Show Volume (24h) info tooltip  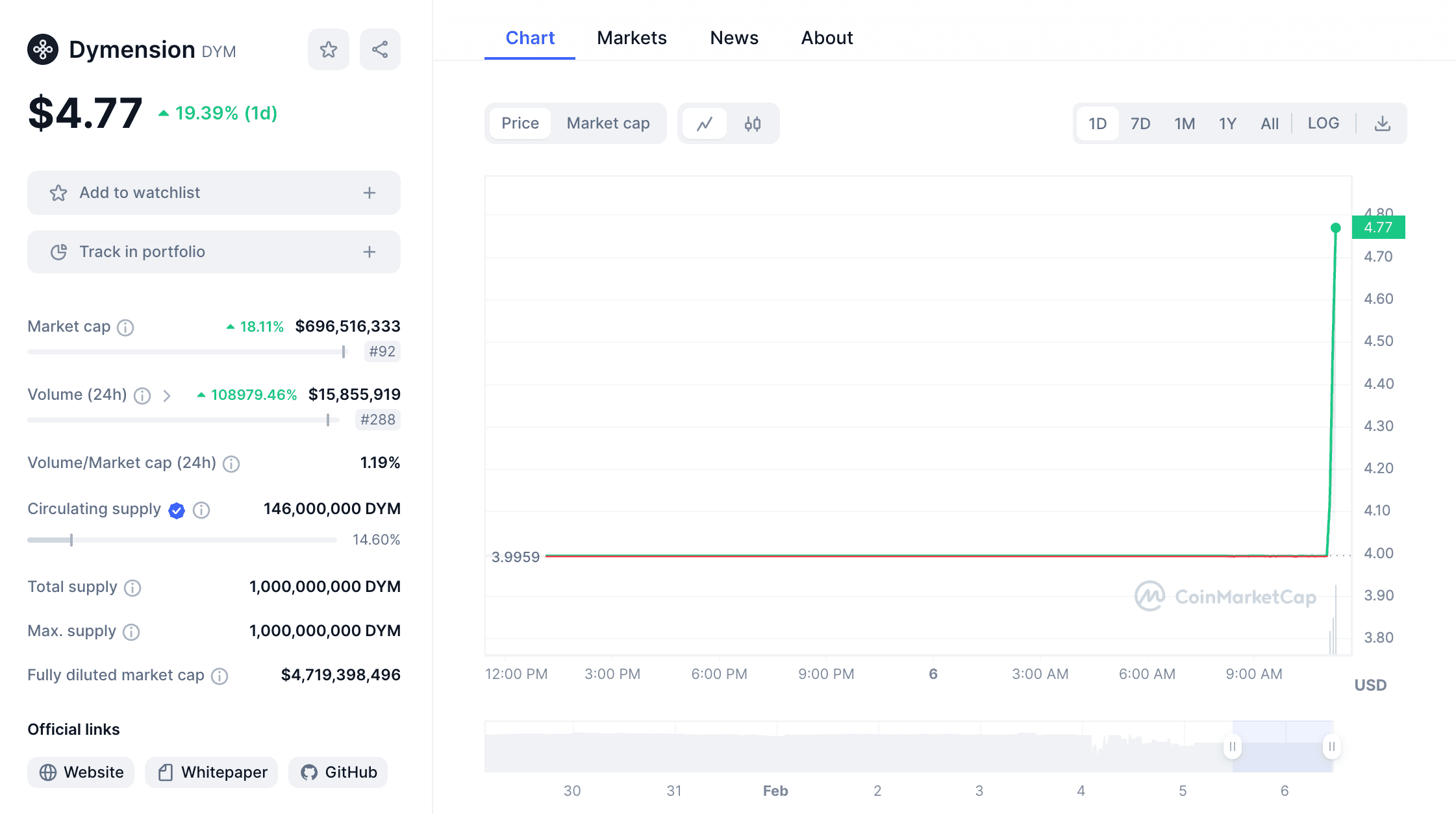(142, 395)
